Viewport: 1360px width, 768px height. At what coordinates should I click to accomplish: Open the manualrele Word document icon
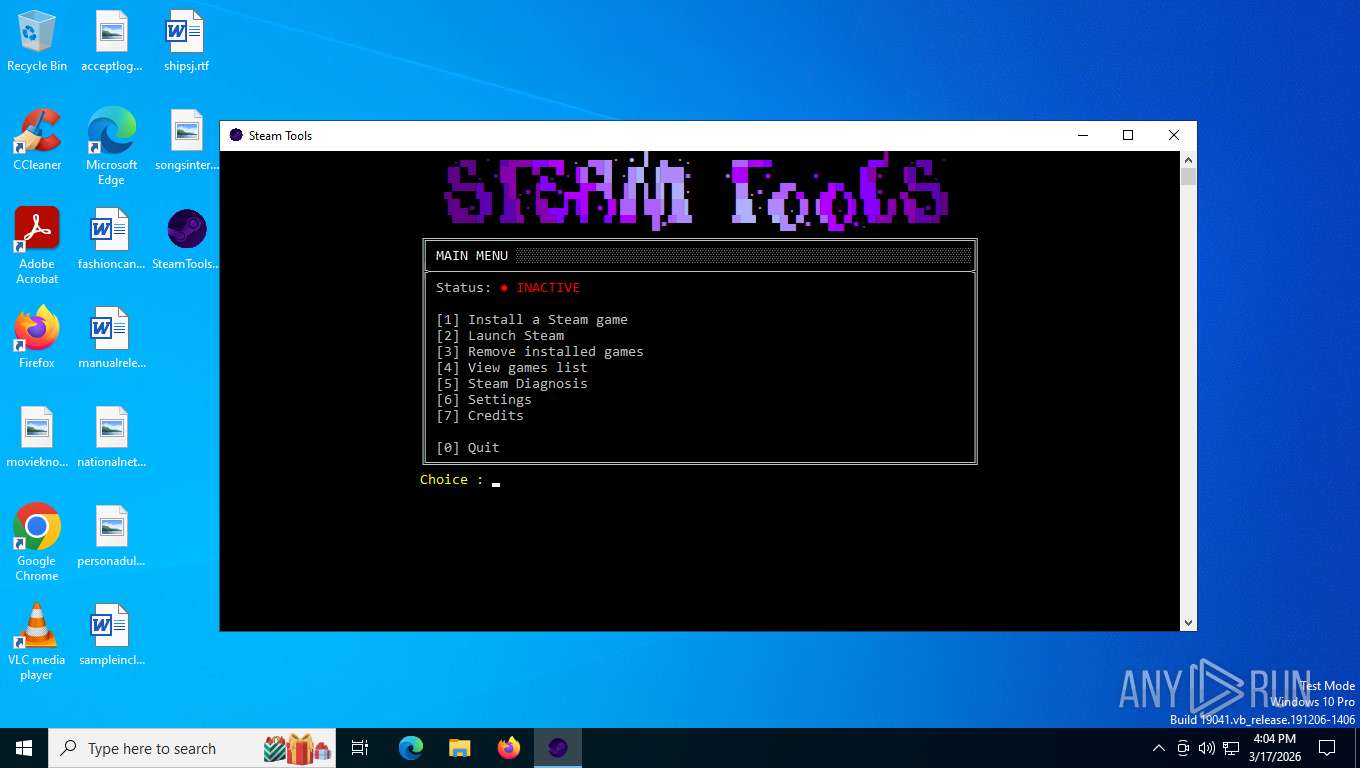[x=112, y=338]
